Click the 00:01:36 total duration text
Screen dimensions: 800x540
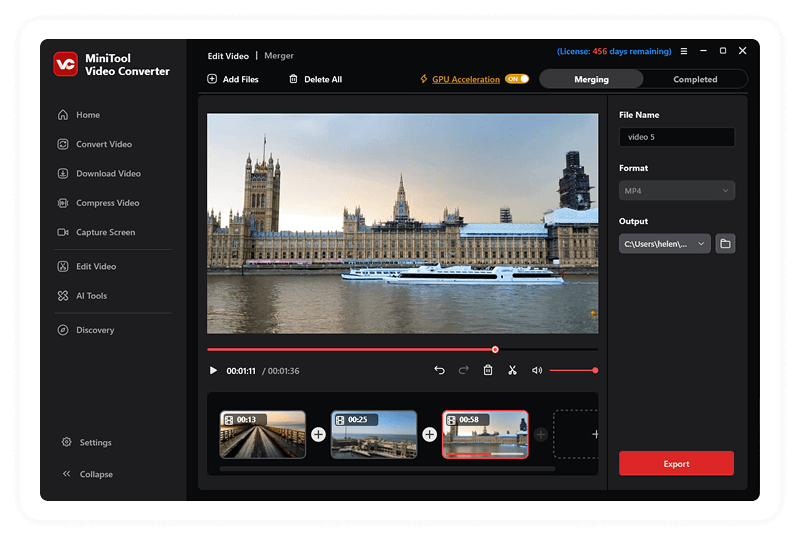[x=284, y=371]
